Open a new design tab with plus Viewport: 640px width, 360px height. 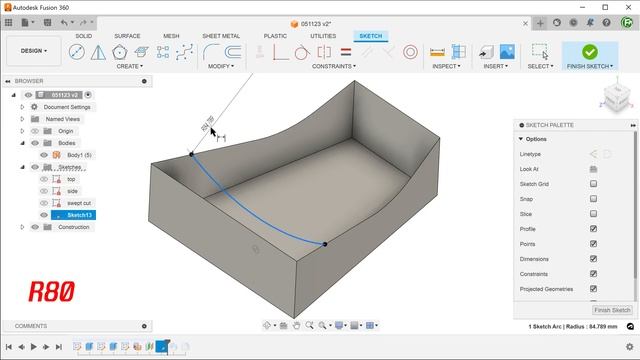tap(540, 23)
